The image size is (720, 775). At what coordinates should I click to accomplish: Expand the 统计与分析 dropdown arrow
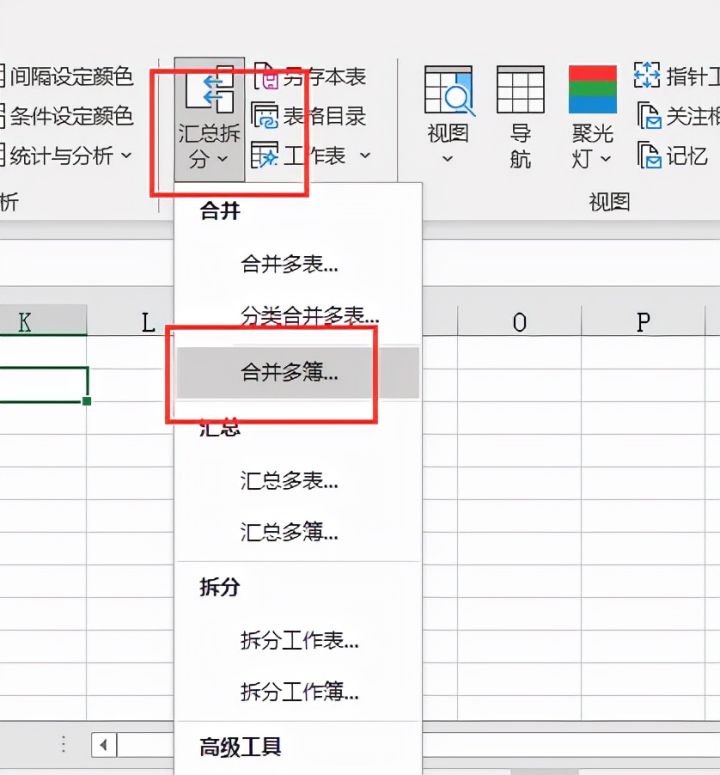[127, 156]
